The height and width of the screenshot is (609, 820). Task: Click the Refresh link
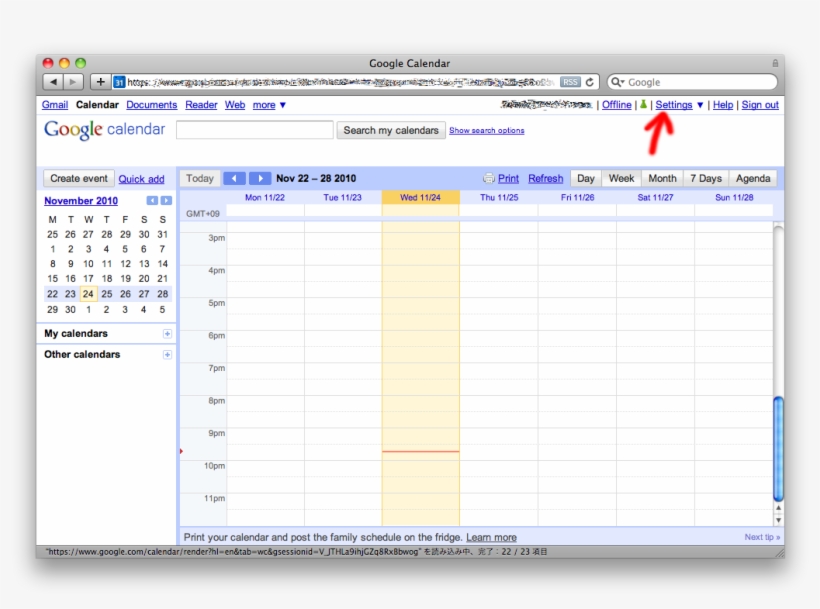[545, 178]
